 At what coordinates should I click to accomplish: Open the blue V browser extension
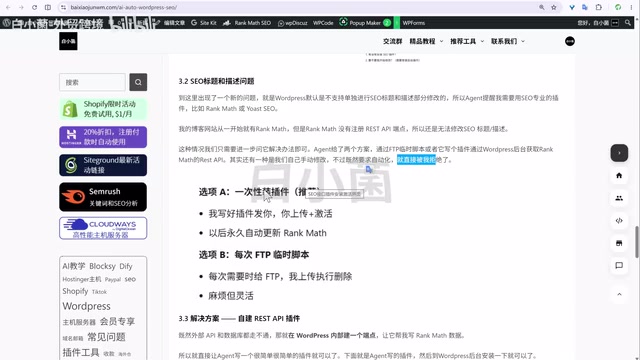click(572, 7)
